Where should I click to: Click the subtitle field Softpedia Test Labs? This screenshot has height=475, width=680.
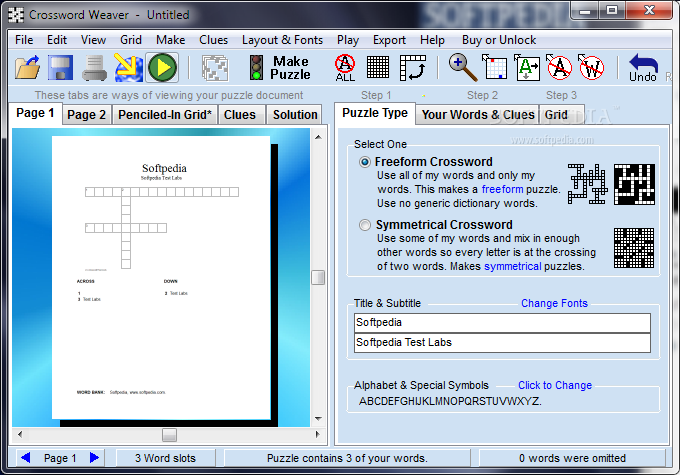pyautogui.click(x=502, y=343)
